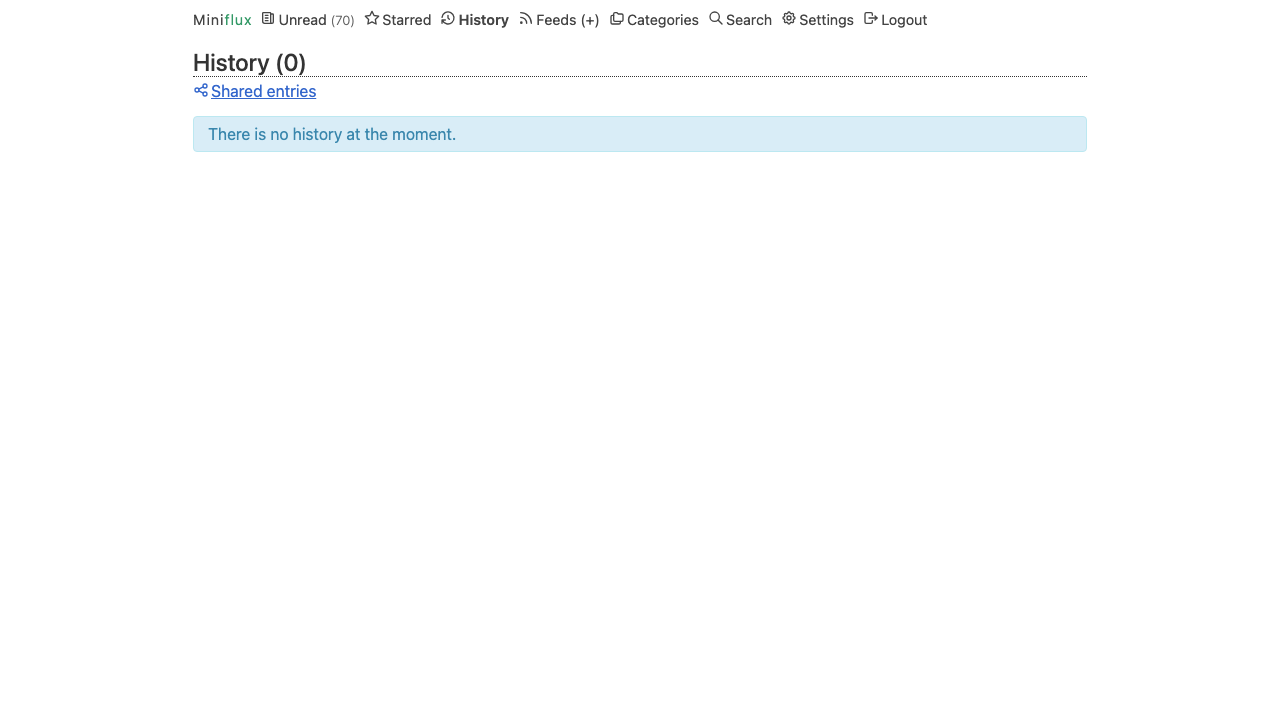
Task: Click the Feeds RSS icon
Action: (x=526, y=18)
